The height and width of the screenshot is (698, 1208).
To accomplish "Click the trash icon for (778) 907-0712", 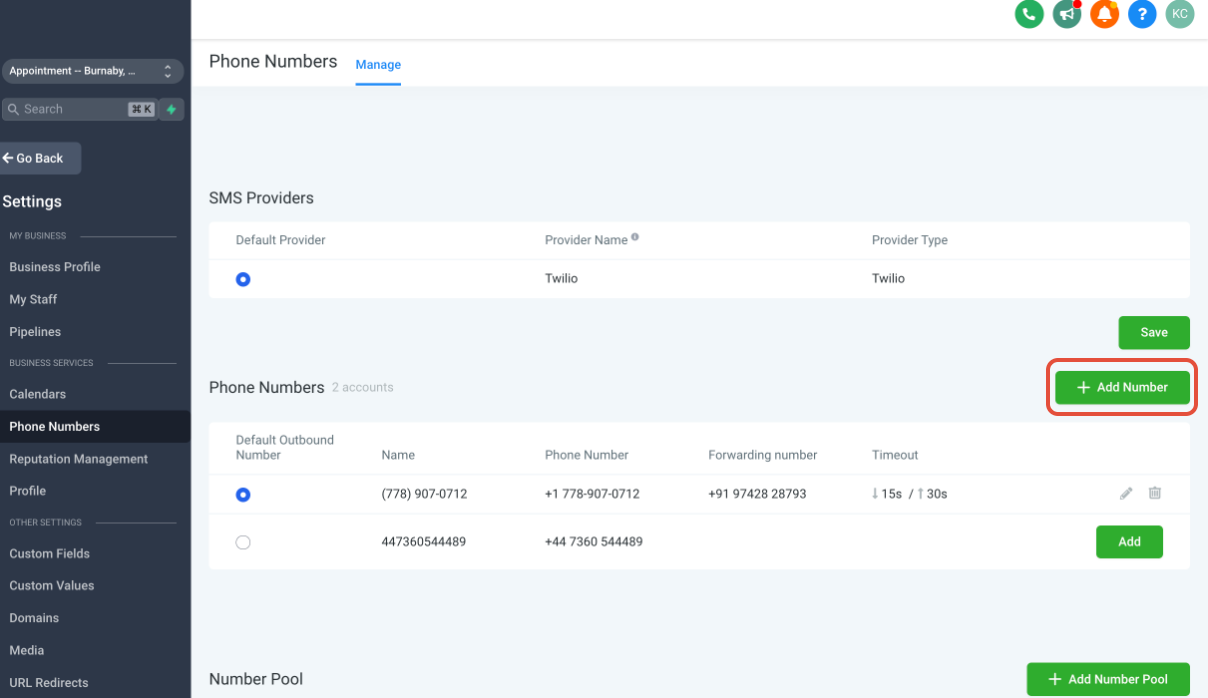I will point(1155,493).
